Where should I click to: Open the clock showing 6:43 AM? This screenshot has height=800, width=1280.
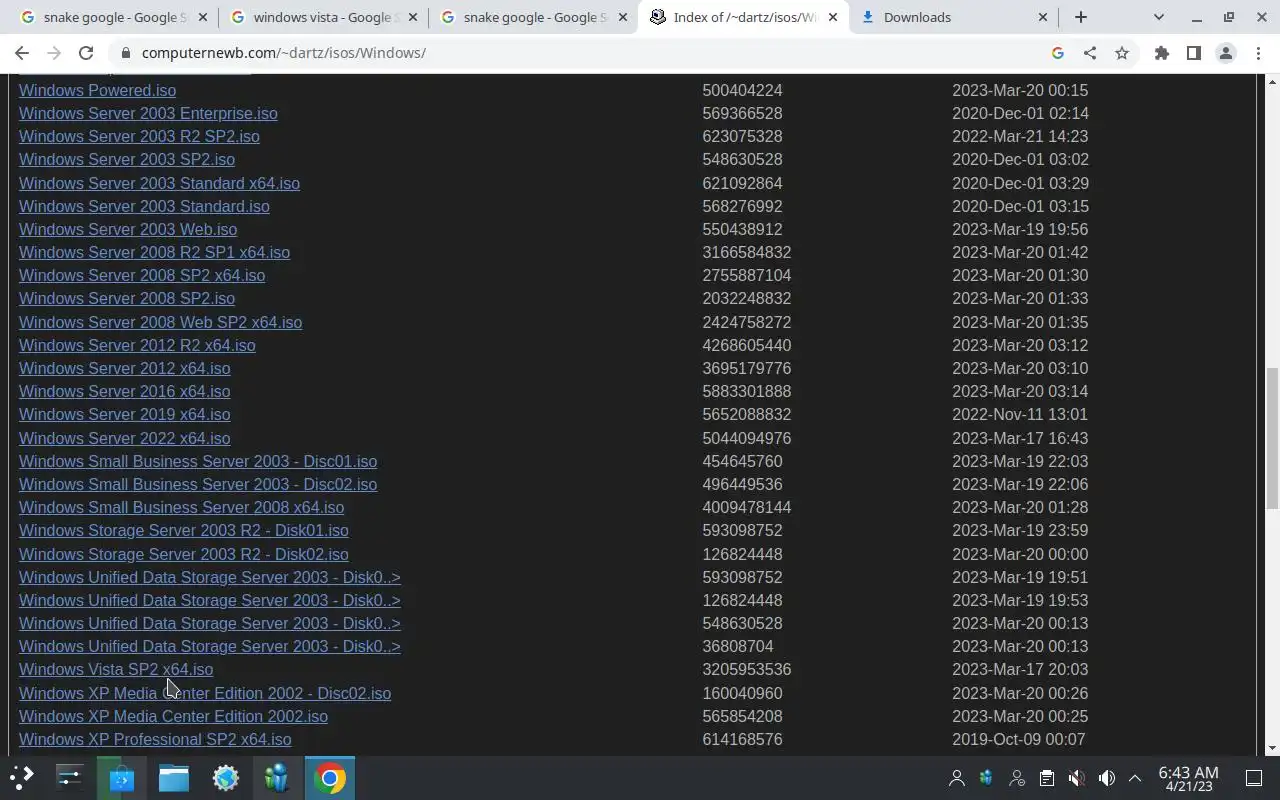(1188, 778)
